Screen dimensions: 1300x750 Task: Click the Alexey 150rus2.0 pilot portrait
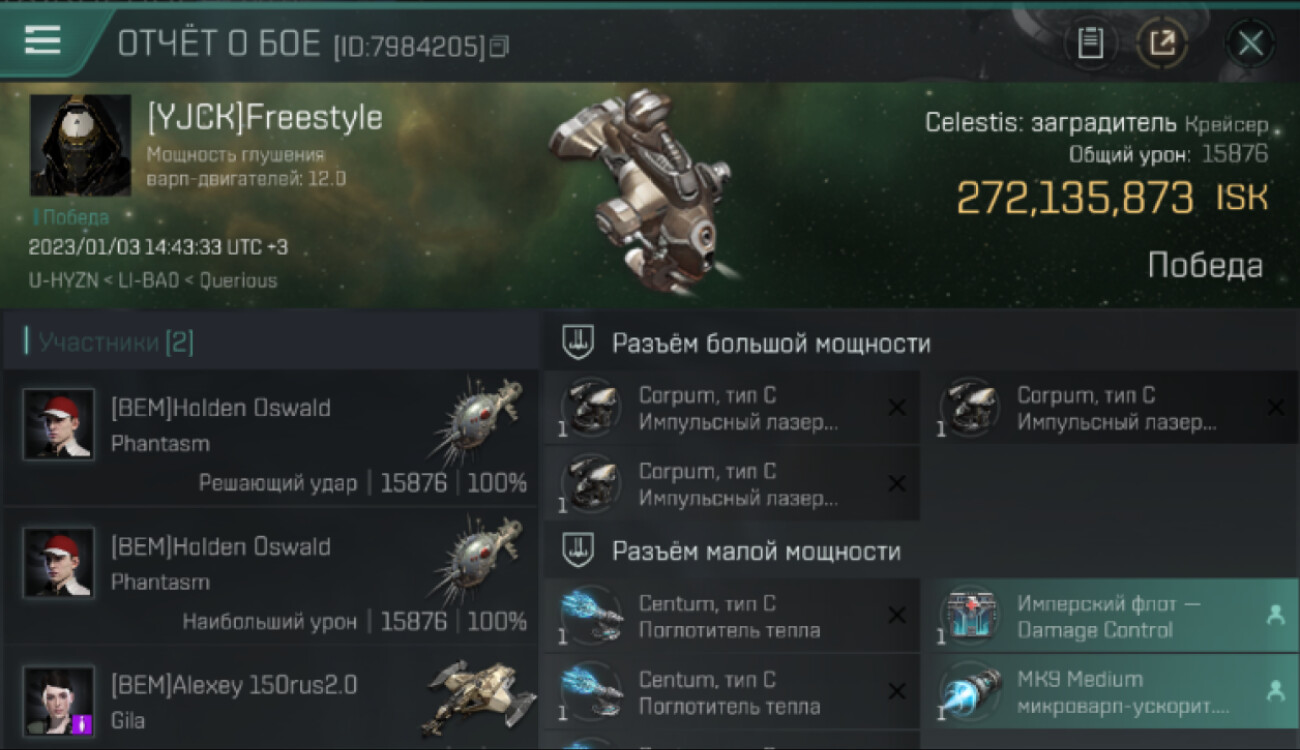coord(59,702)
